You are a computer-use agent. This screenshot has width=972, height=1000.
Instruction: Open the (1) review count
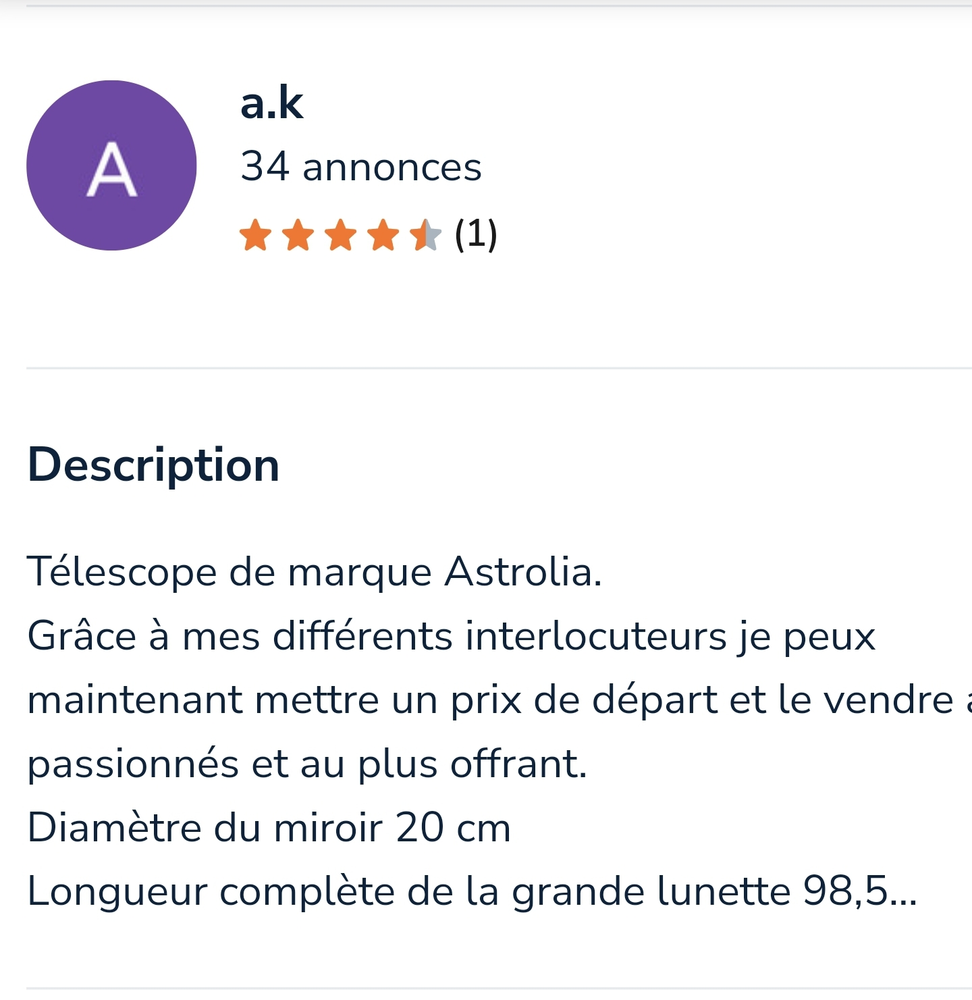point(476,235)
